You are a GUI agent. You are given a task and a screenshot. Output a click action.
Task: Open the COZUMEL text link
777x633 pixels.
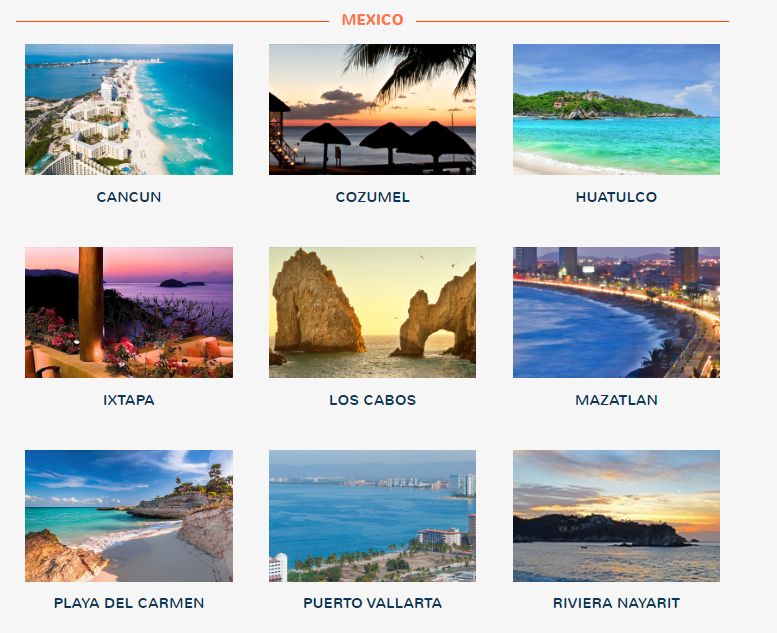click(x=373, y=197)
